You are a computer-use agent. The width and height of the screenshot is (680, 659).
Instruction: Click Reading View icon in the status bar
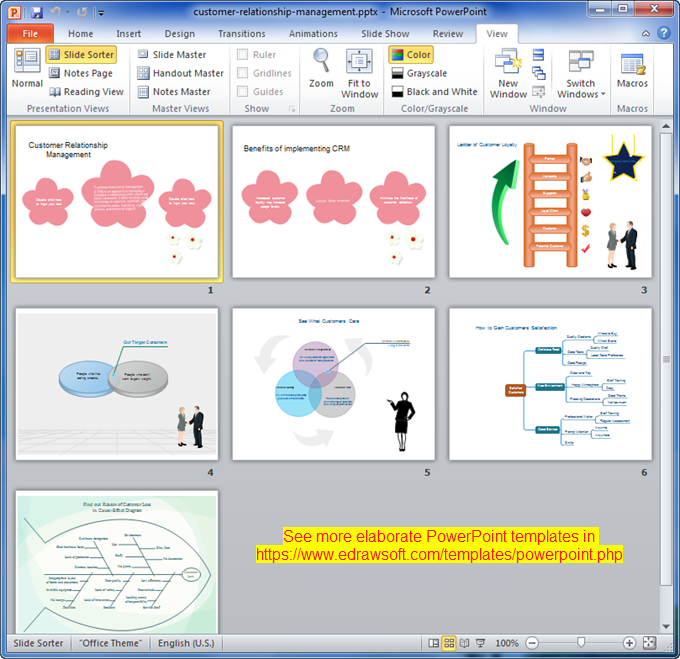coord(464,643)
